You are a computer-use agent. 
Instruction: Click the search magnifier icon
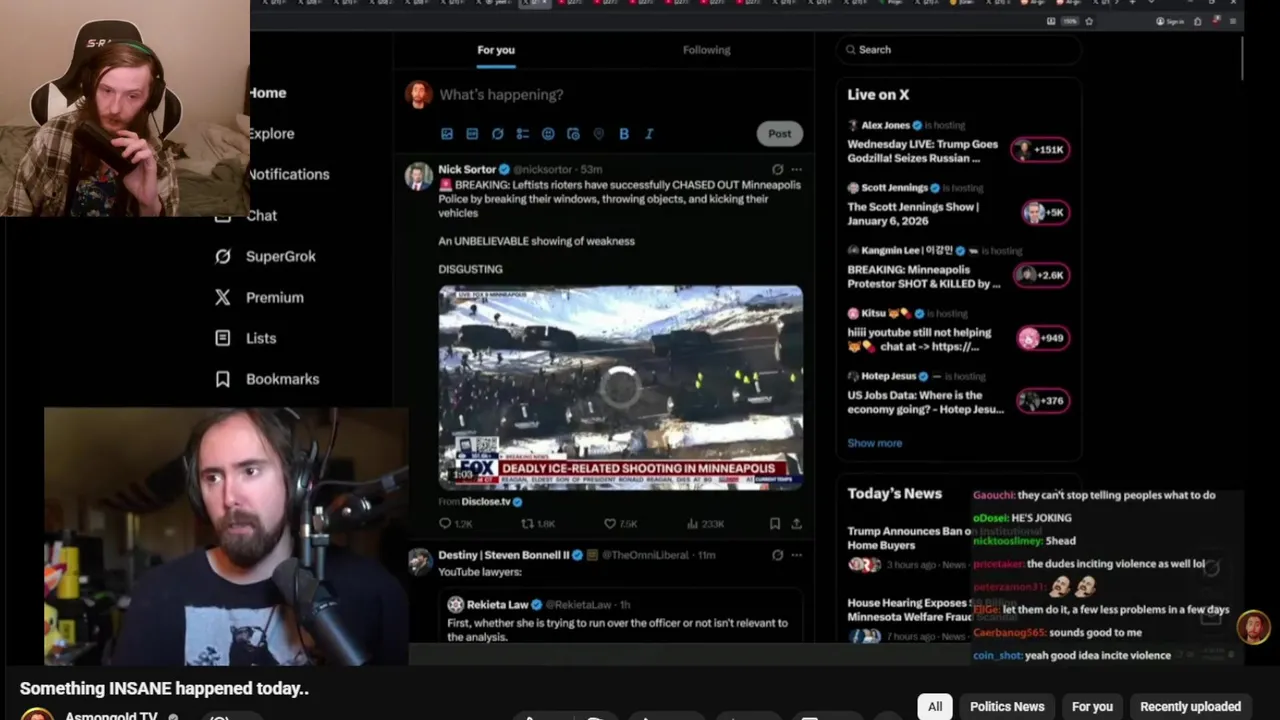point(851,50)
